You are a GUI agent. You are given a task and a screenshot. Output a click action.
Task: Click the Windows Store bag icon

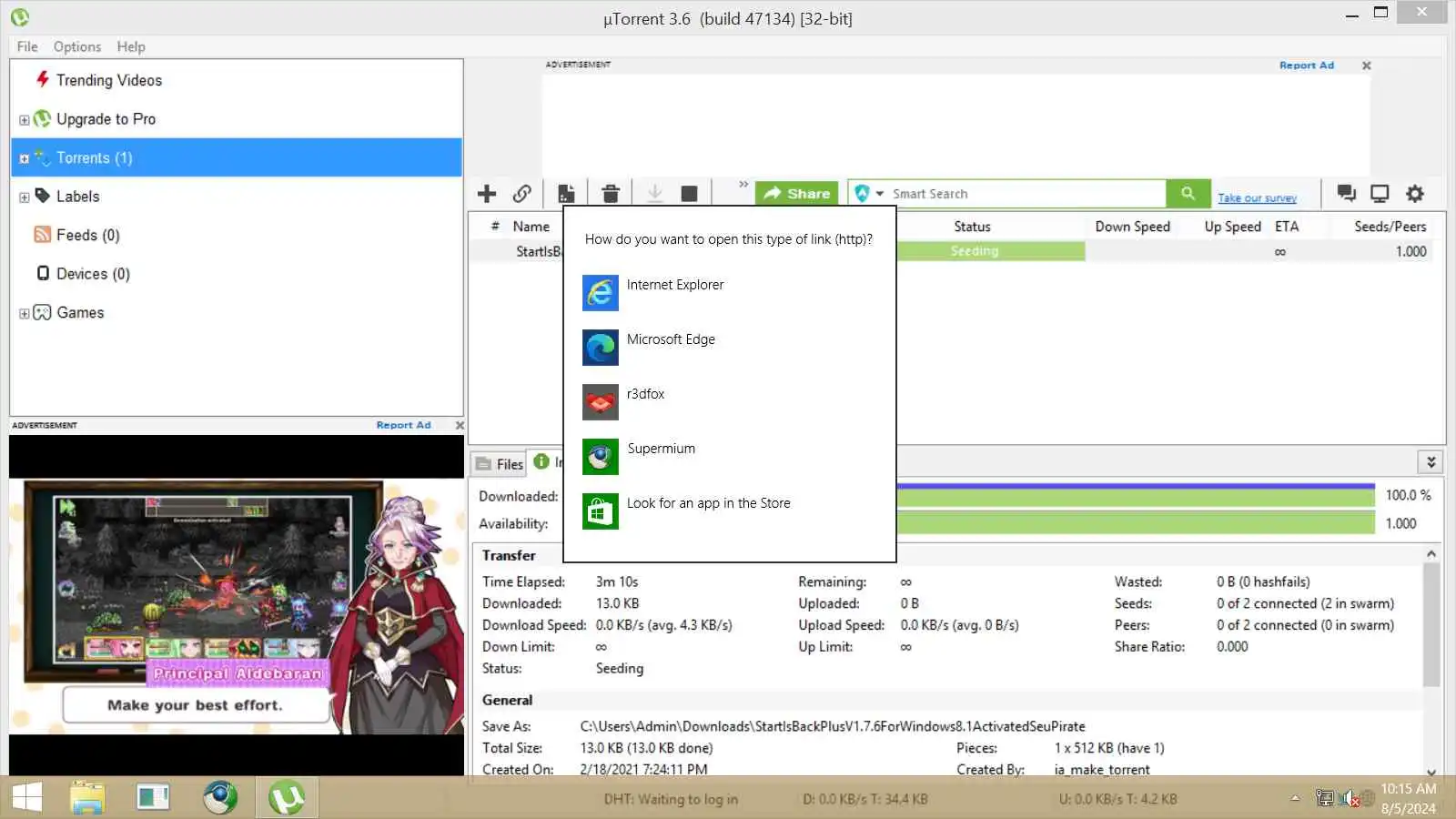[601, 511]
